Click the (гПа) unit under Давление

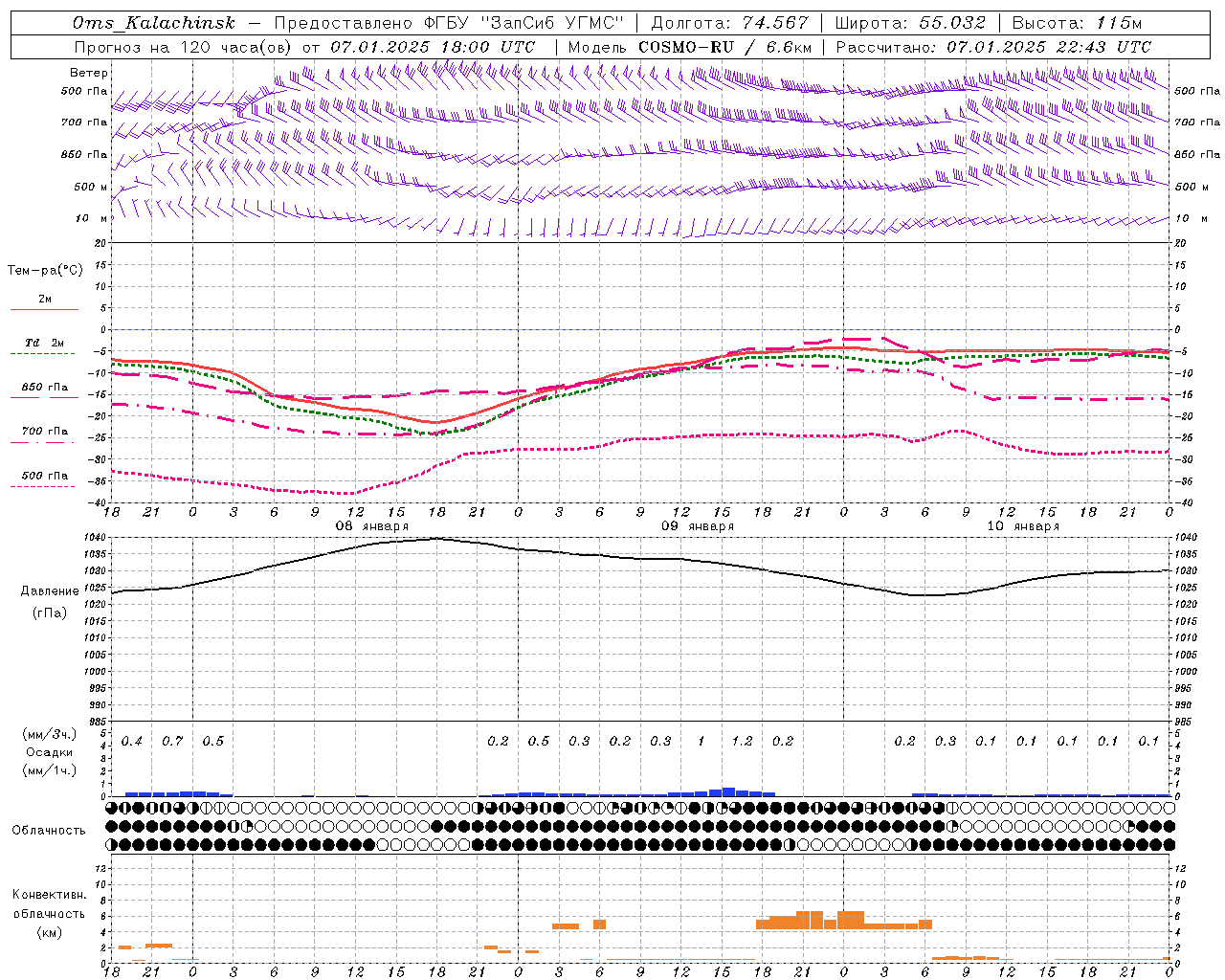(50, 612)
